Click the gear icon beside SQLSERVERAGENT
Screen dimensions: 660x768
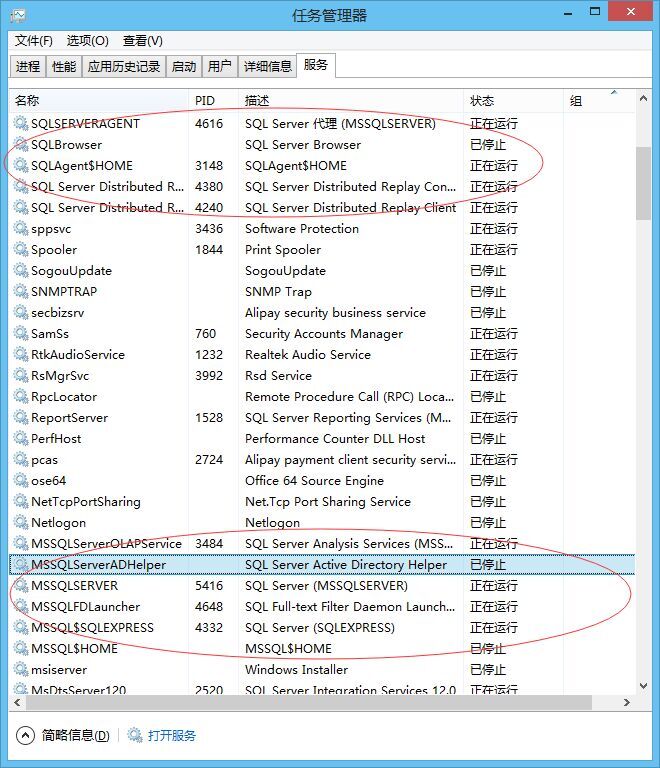coord(21,123)
